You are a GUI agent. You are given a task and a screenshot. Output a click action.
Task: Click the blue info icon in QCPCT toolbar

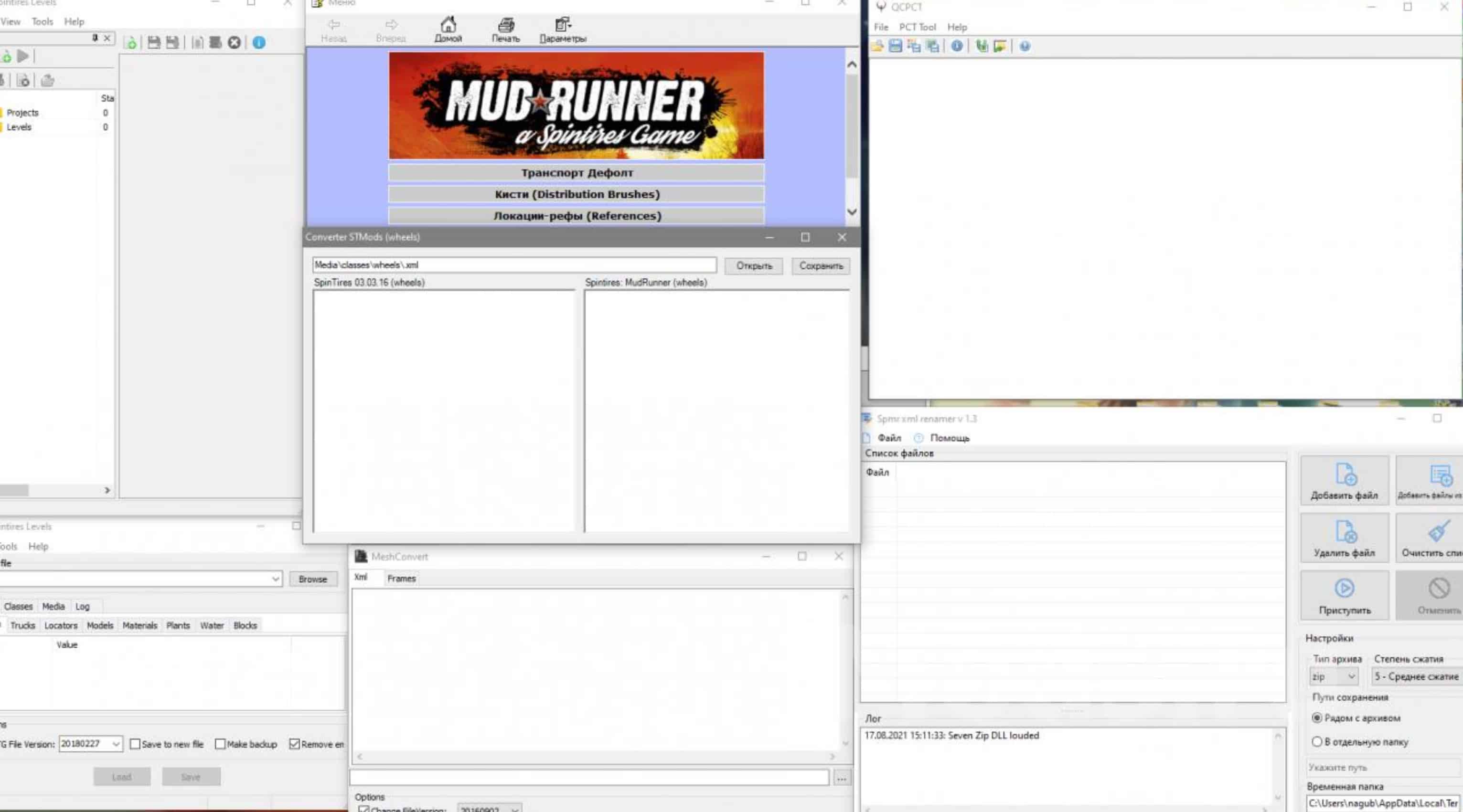tap(957, 46)
